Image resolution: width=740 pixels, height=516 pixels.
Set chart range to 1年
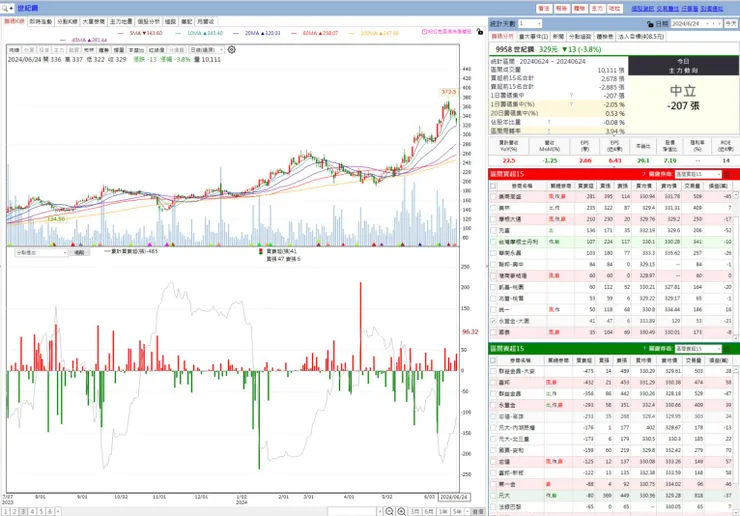tap(443, 511)
